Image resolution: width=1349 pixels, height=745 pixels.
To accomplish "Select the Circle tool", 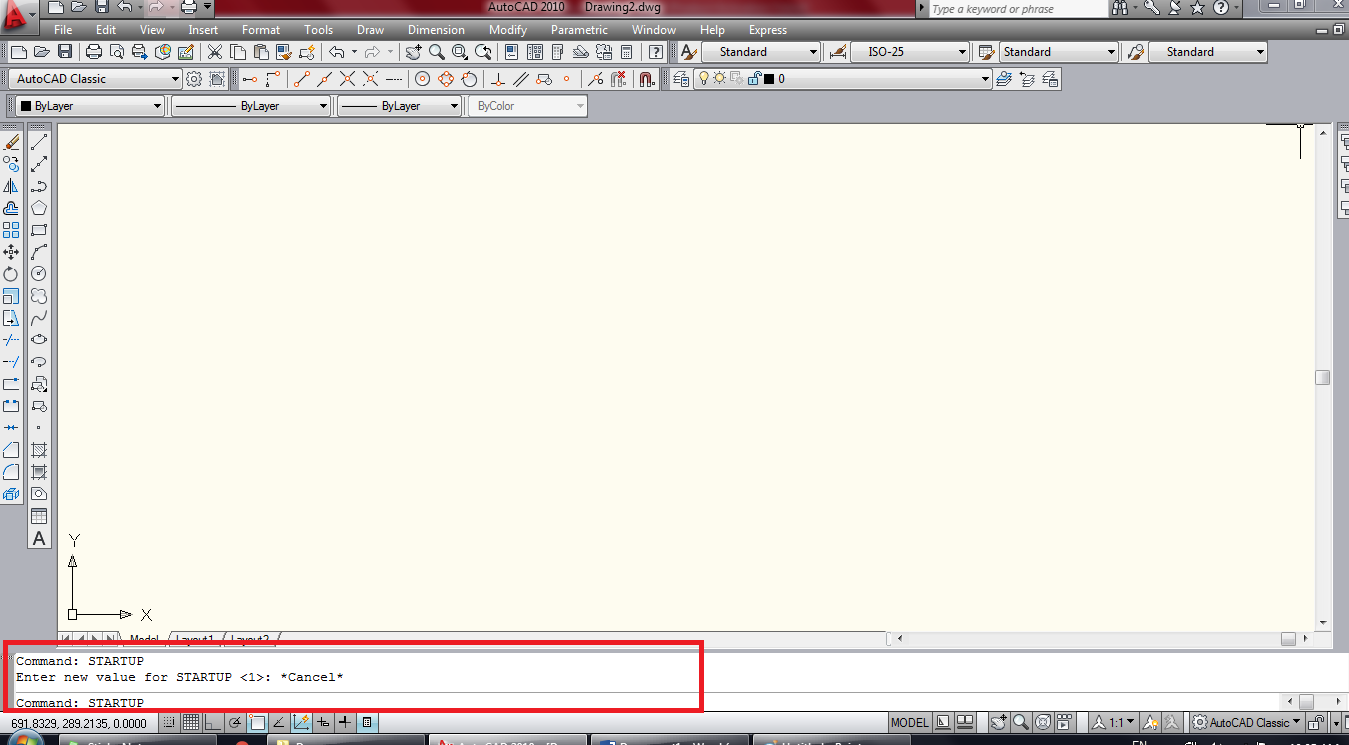I will [x=39, y=273].
